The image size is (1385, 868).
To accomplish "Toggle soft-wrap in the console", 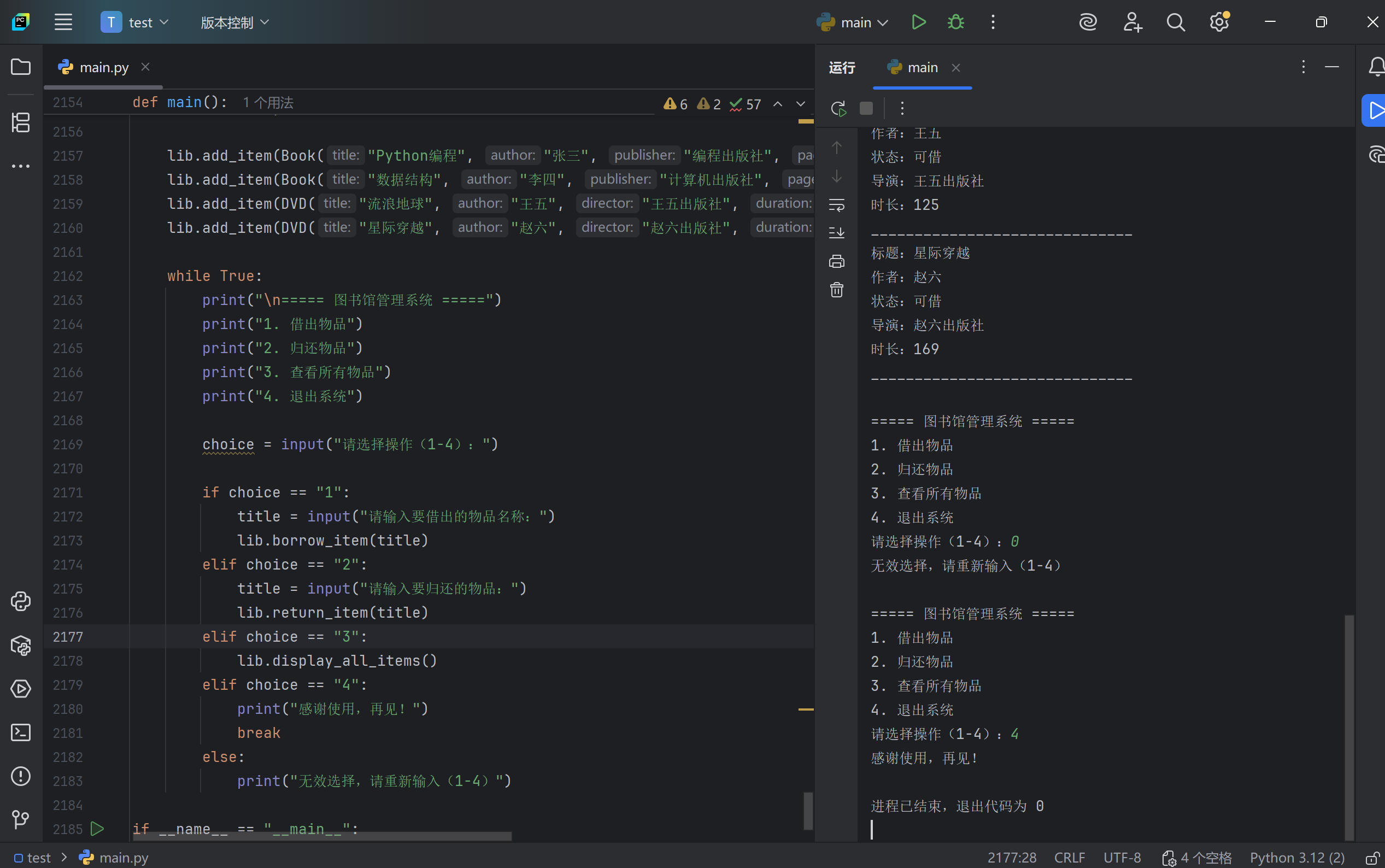I will pos(837,205).
